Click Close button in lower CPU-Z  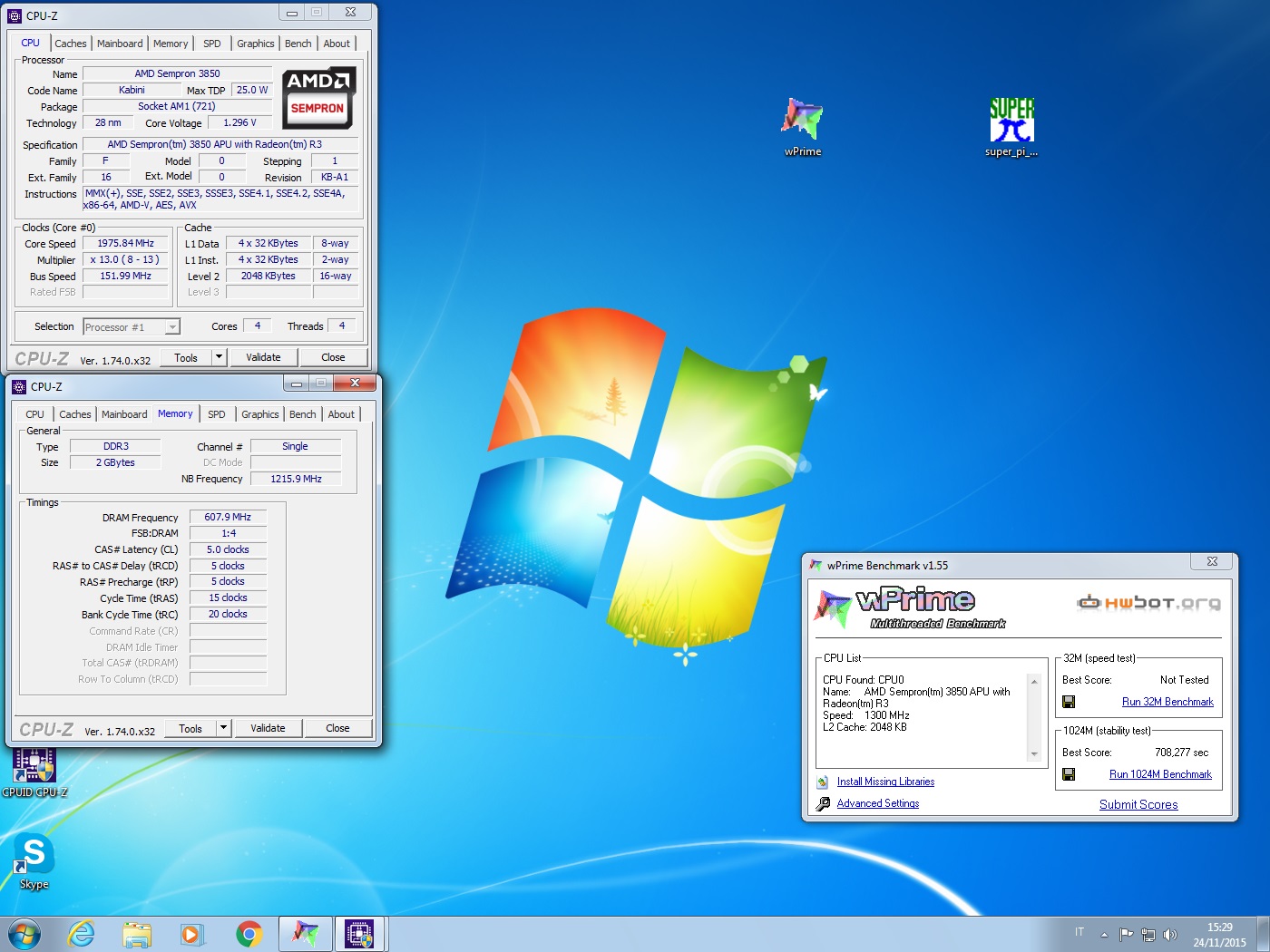tap(337, 728)
